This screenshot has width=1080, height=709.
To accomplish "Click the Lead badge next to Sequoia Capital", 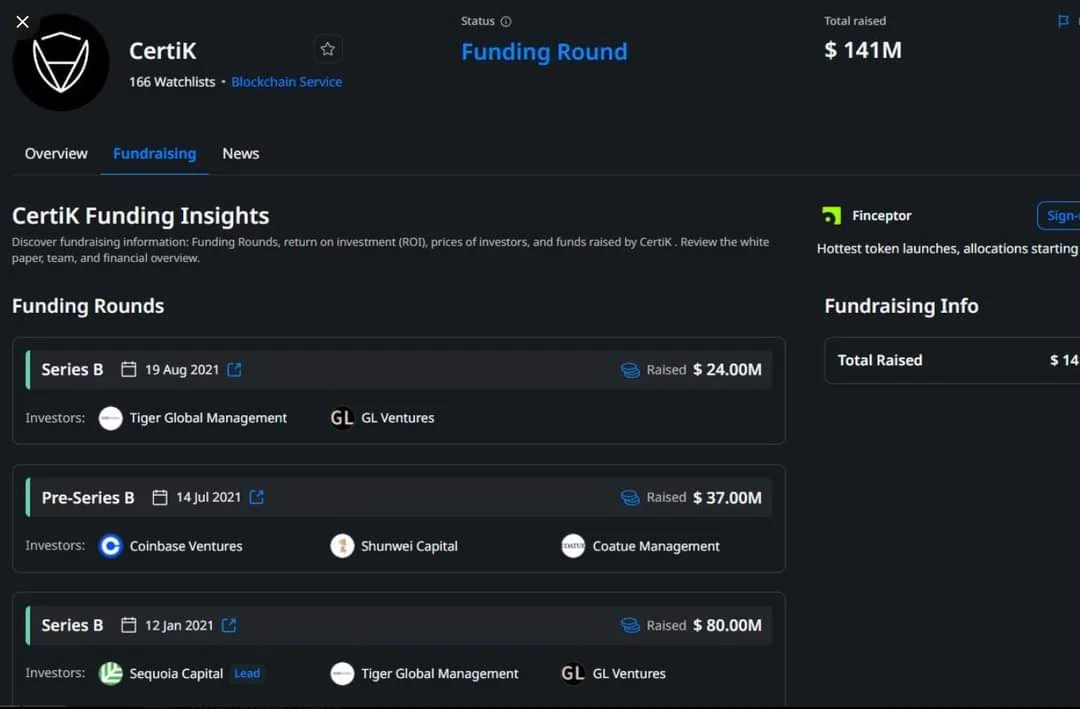I will point(247,673).
